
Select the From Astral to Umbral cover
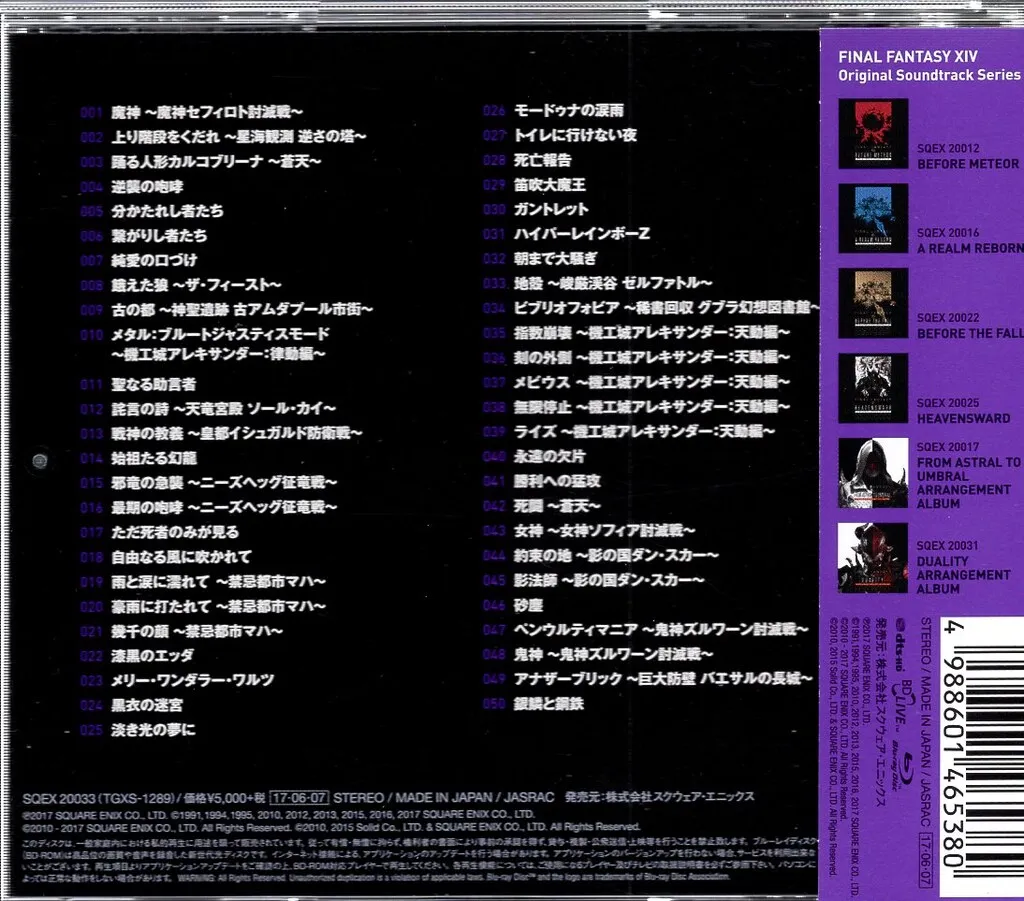click(872, 473)
